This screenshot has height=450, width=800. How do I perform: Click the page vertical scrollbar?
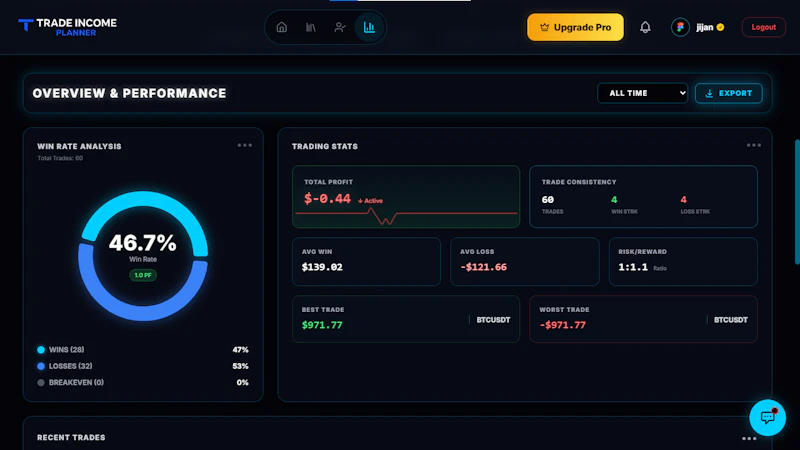(x=796, y=202)
